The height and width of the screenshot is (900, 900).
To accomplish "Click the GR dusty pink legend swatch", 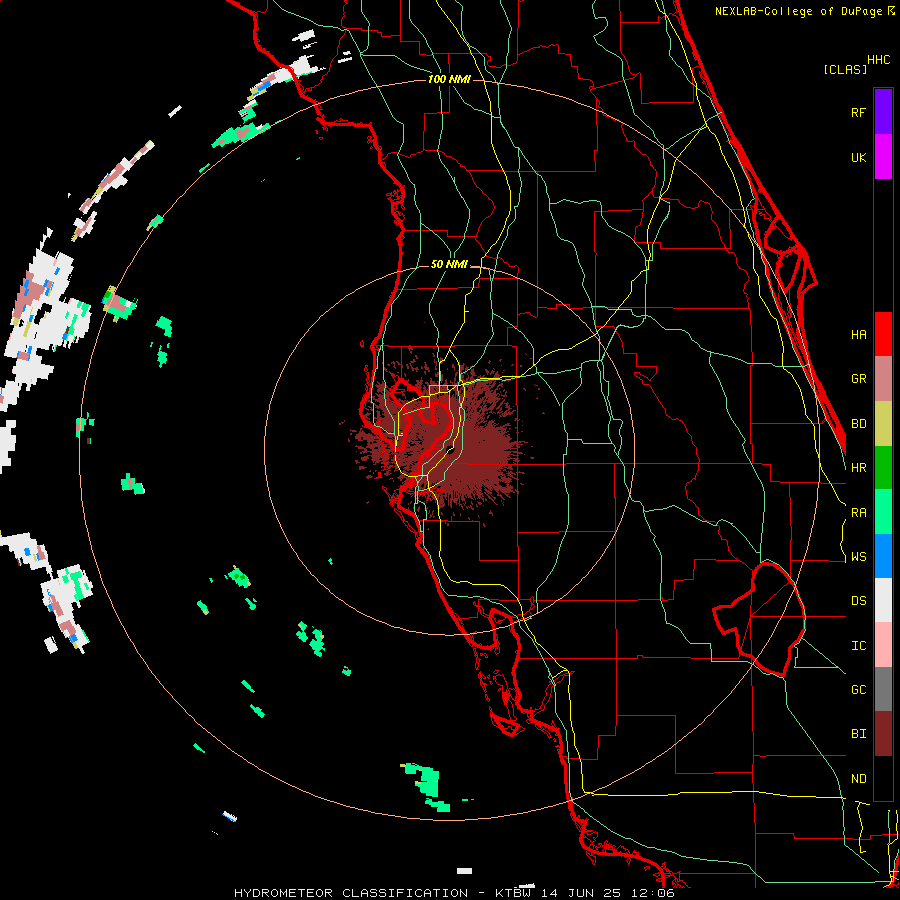I will (883, 379).
